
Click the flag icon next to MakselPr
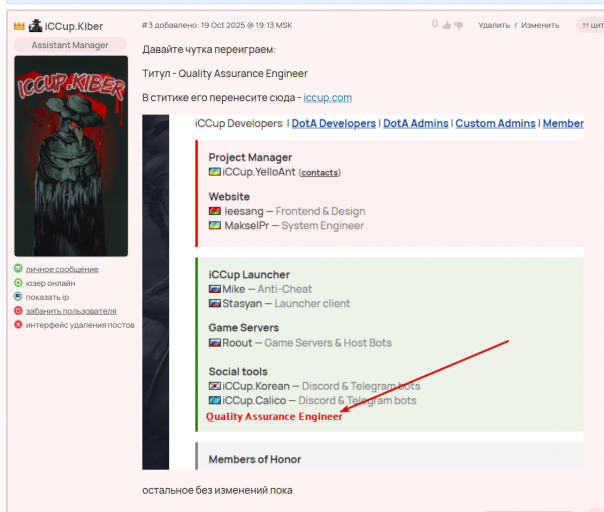(215, 225)
